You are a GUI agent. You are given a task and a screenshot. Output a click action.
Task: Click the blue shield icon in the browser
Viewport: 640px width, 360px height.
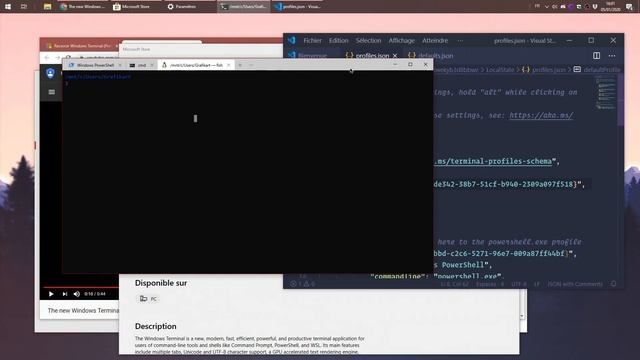click(x=51, y=73)
